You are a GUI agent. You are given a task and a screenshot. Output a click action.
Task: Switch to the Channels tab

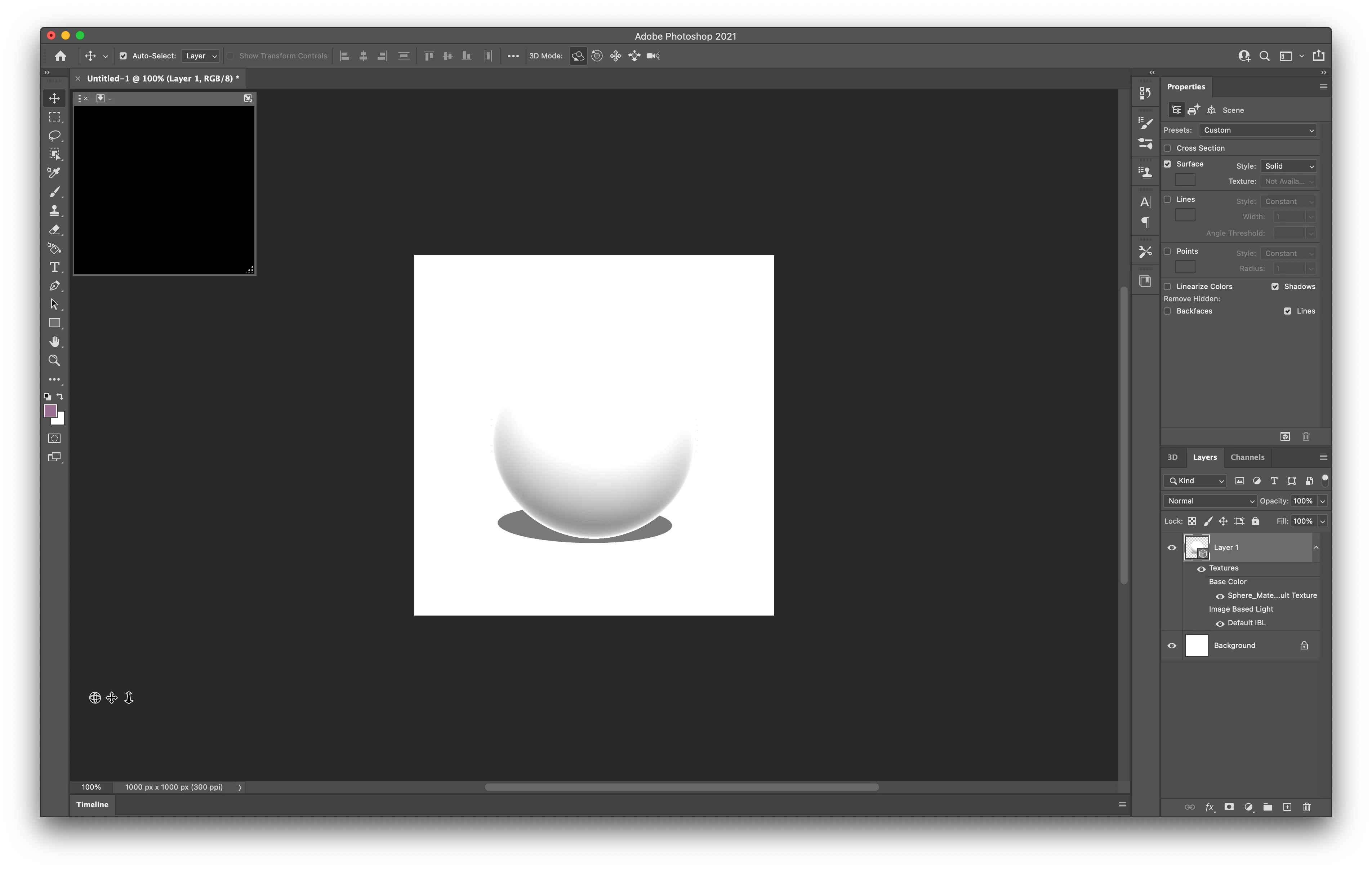(1247, 457)
